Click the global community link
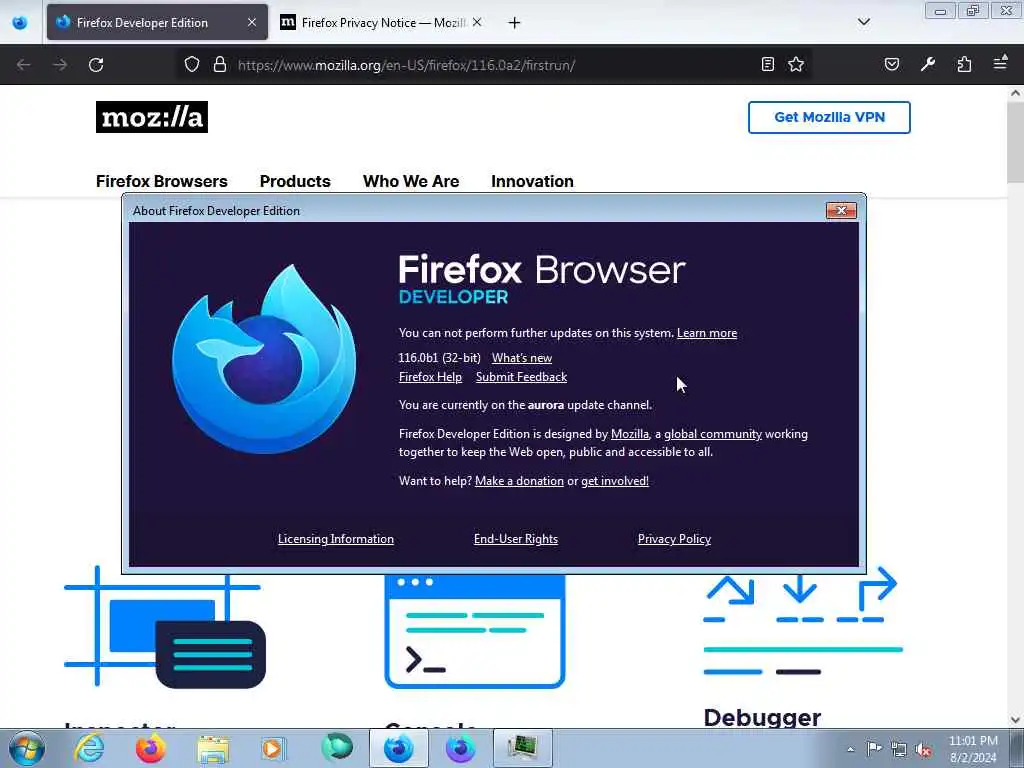This screenshot has height=768, width=1024. 713,434
